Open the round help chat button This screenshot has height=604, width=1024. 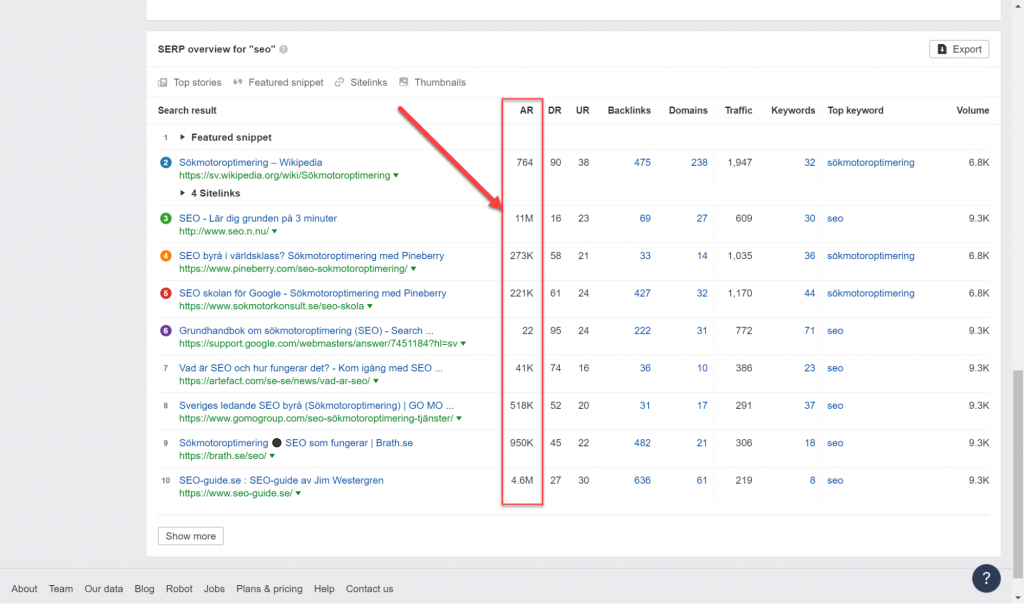pos(986,578)
